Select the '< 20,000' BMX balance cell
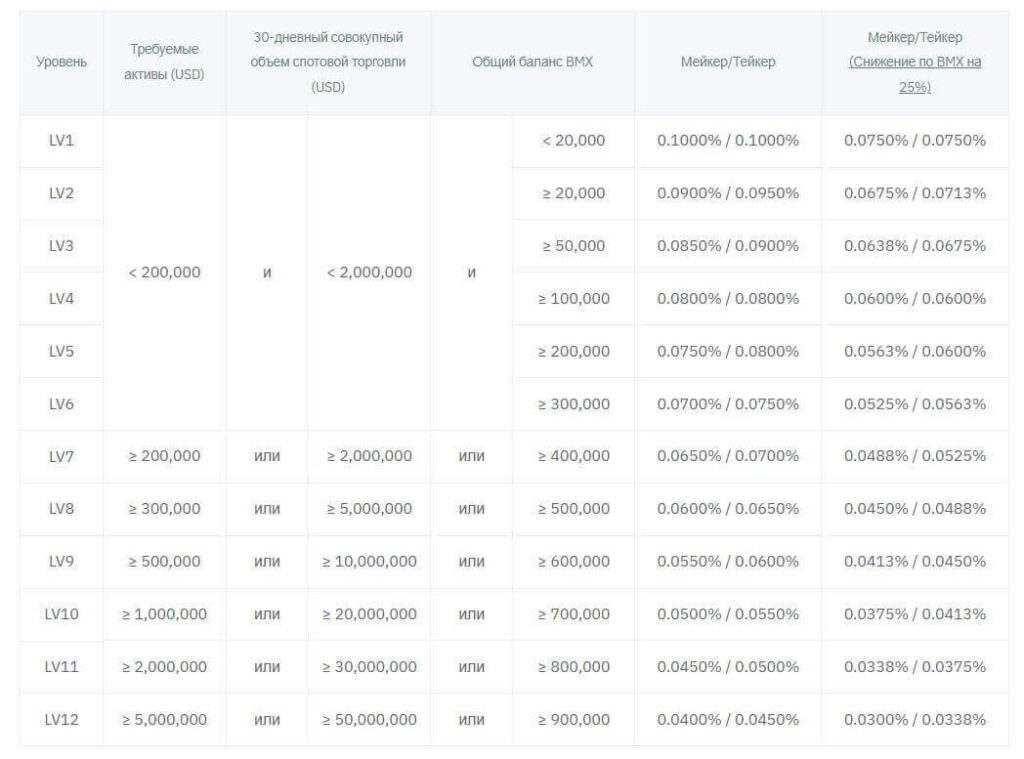The width and height of the screenshot is (1024, 759). 573,141
